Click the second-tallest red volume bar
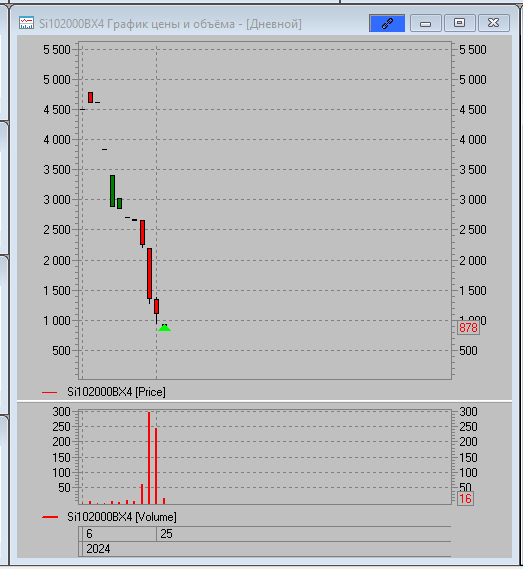 click(156, 466)
